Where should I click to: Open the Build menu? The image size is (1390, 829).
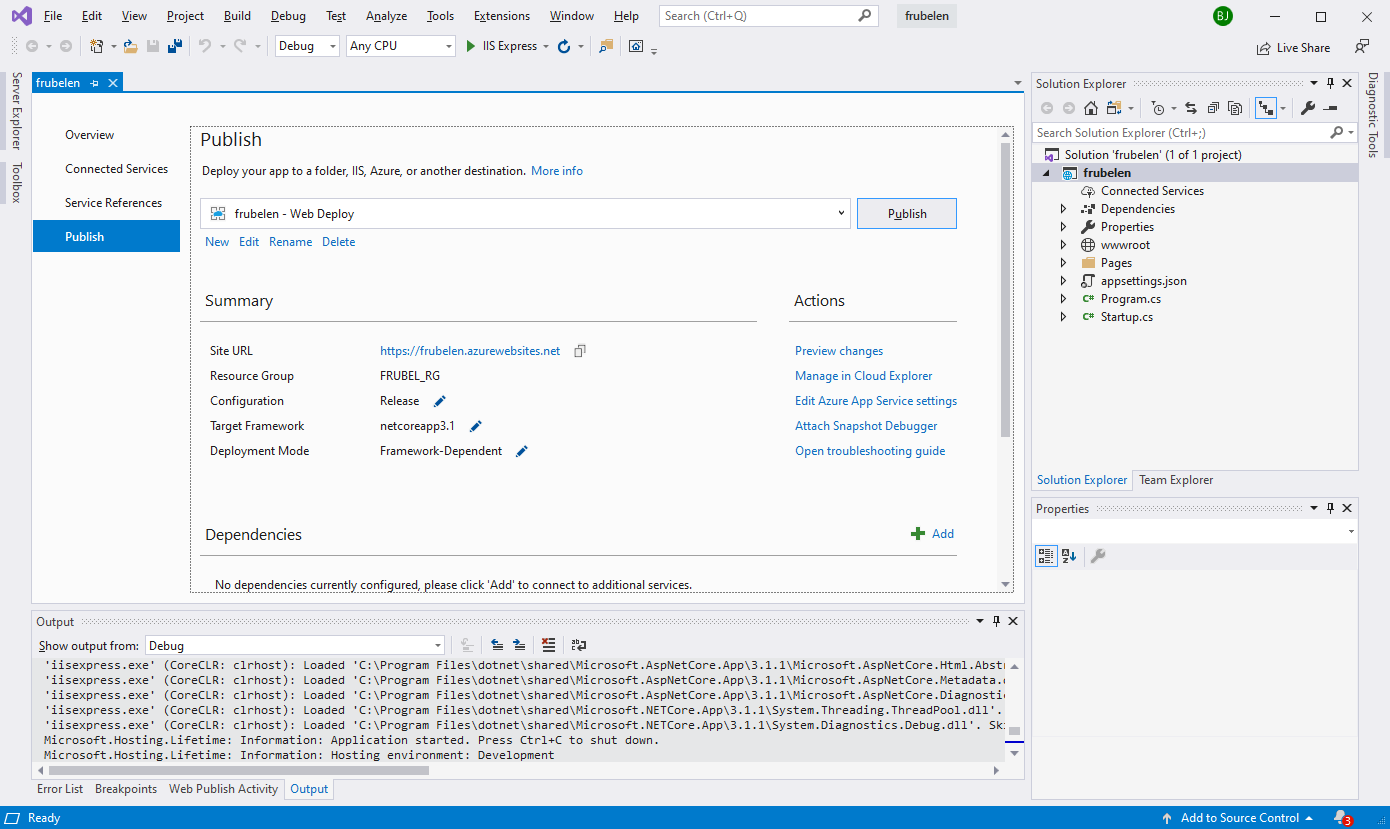(x=238, y=16)
